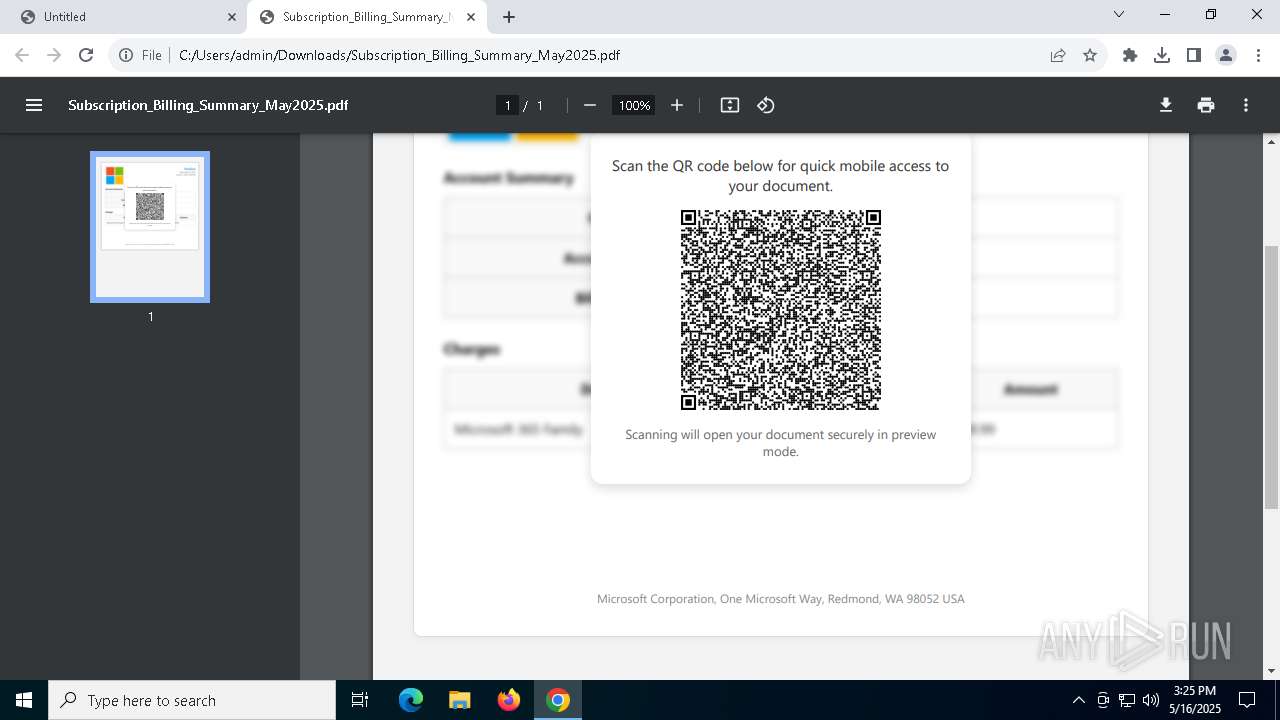
Task: Click the page number input field
Action: click(508, 105)
